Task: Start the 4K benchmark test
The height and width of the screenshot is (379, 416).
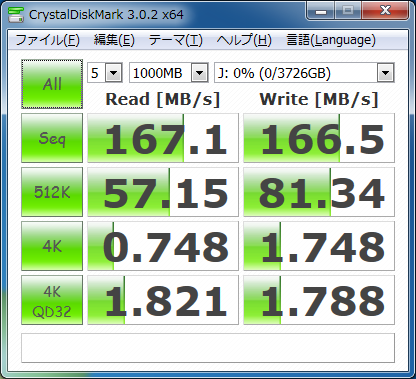Action: click(x=52, y=246)
